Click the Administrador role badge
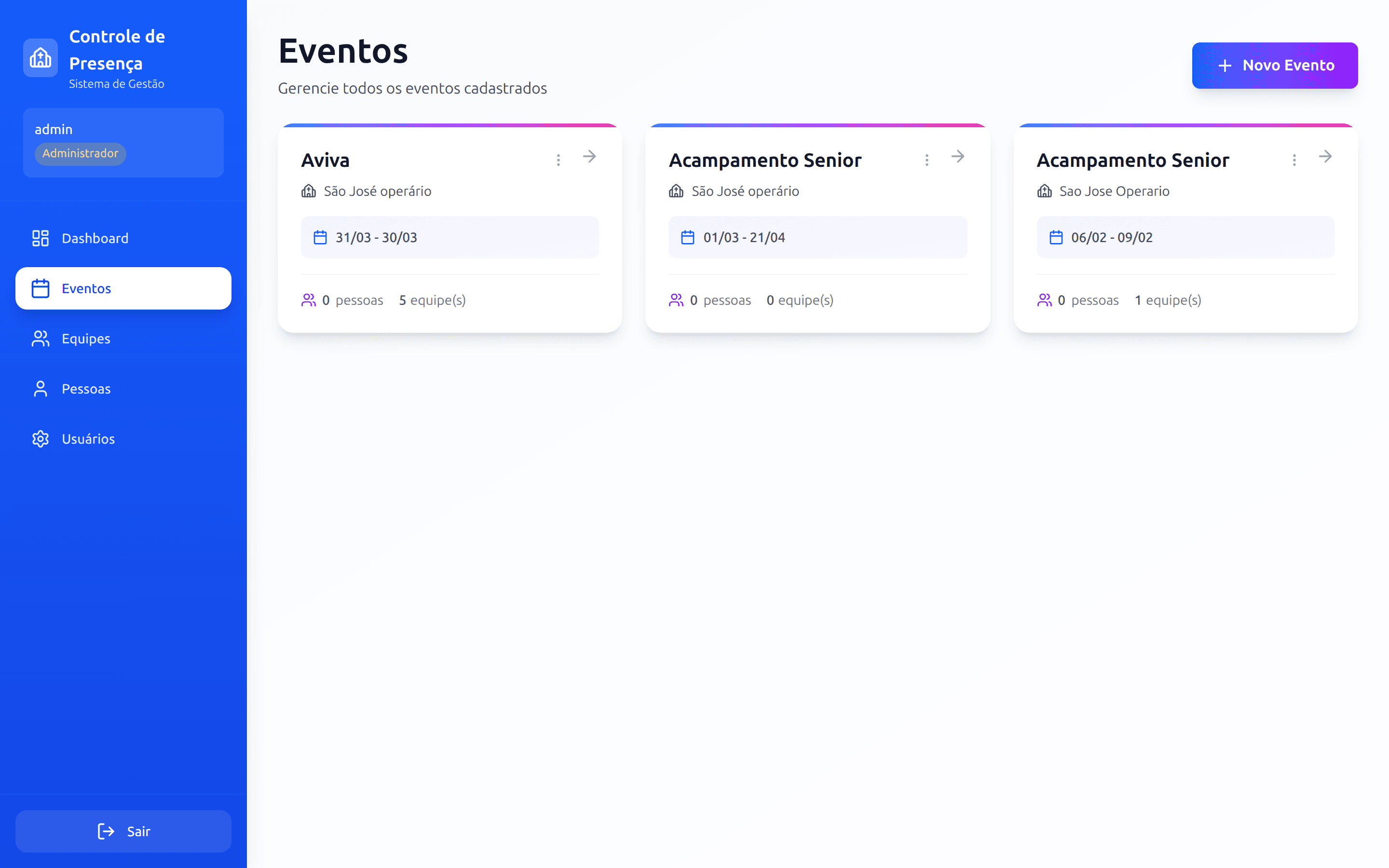The width and height of the screenshot is (1389, 868). pos(81,154)
